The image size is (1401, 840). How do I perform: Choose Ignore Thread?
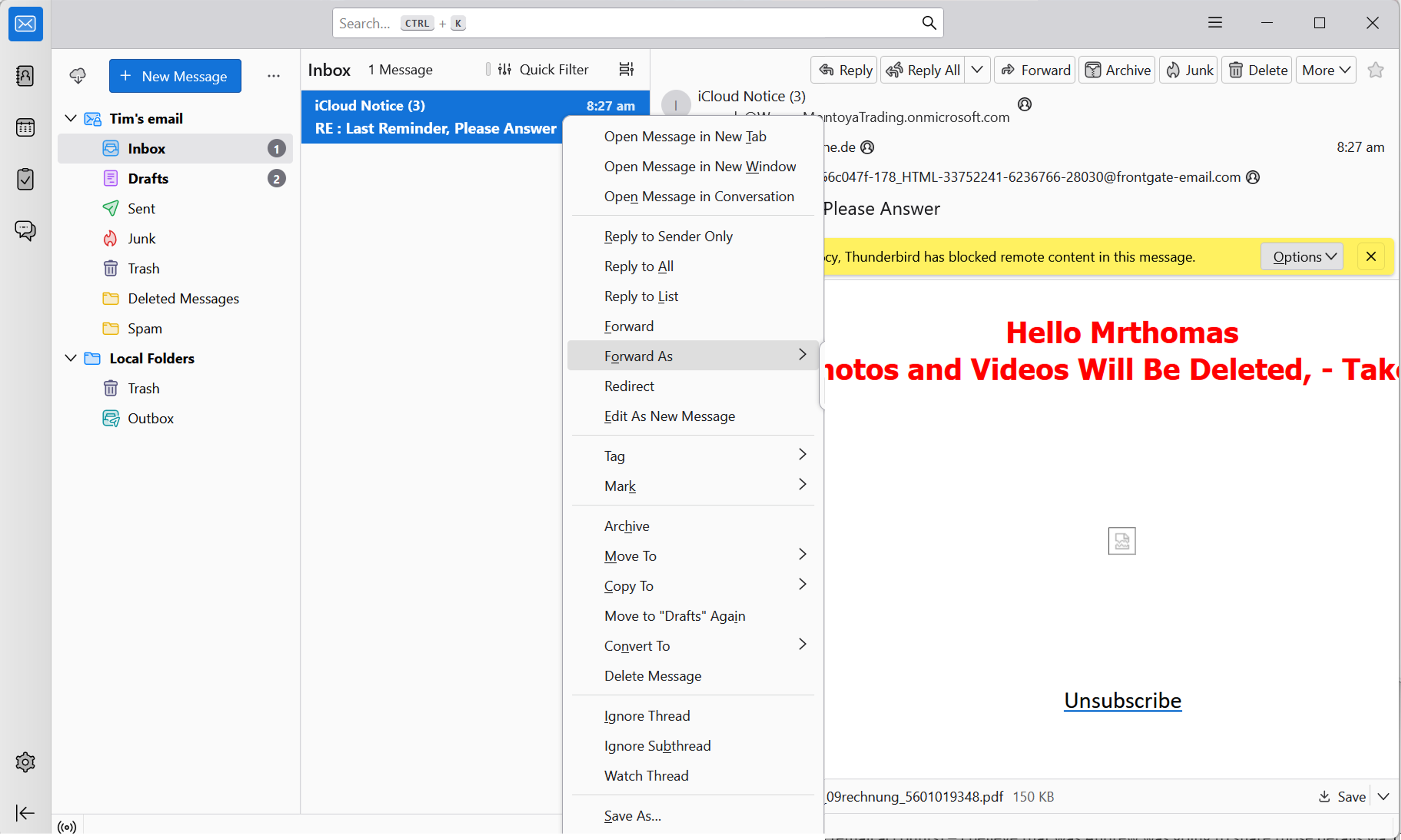[693, 716]
